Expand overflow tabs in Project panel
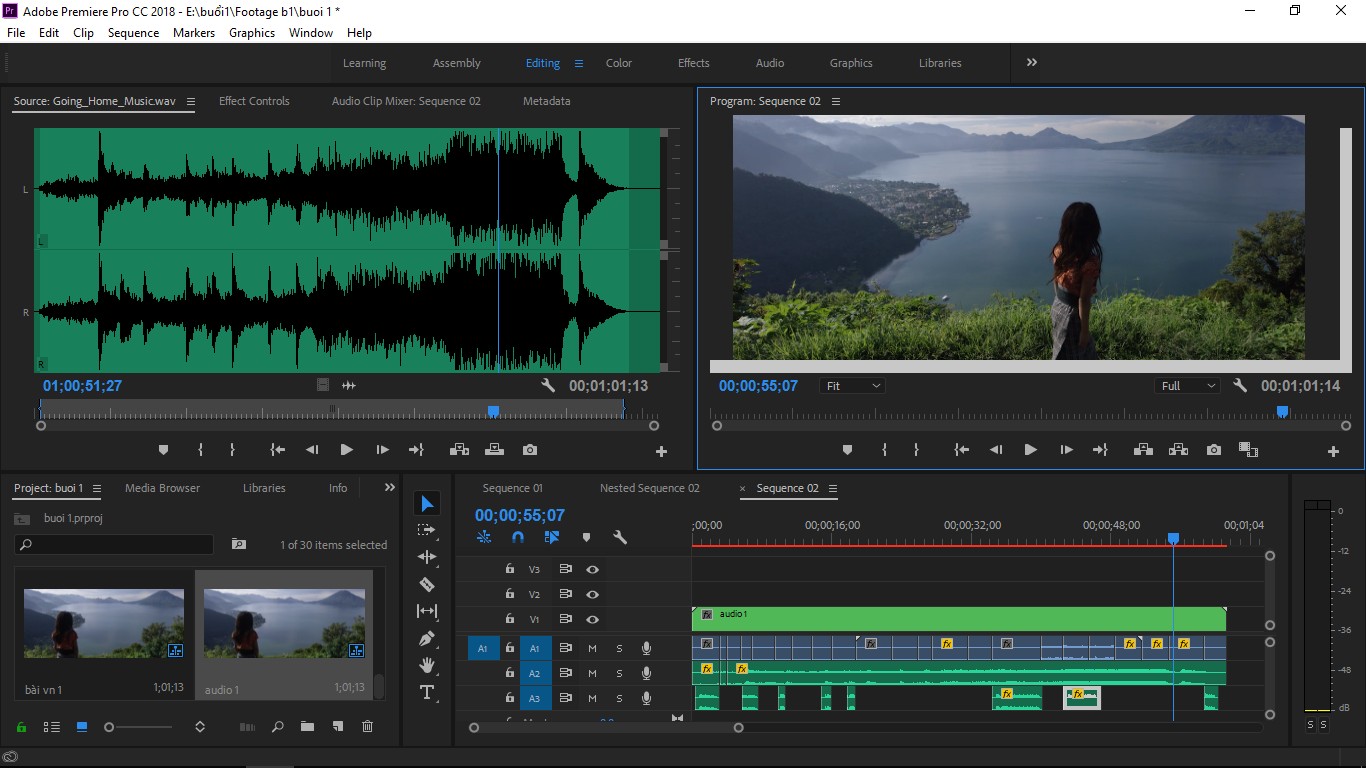1366x768 pixels. [390, 488]
